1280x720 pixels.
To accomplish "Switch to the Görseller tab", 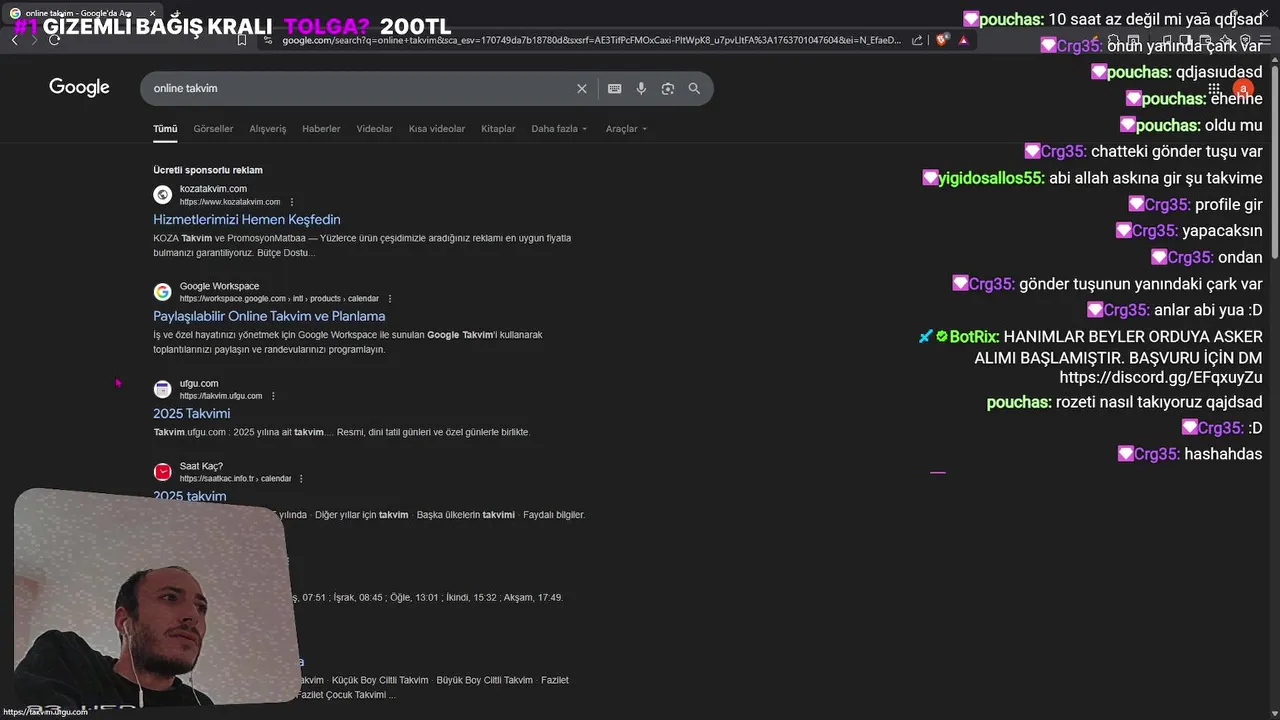I will pos(213,129).
